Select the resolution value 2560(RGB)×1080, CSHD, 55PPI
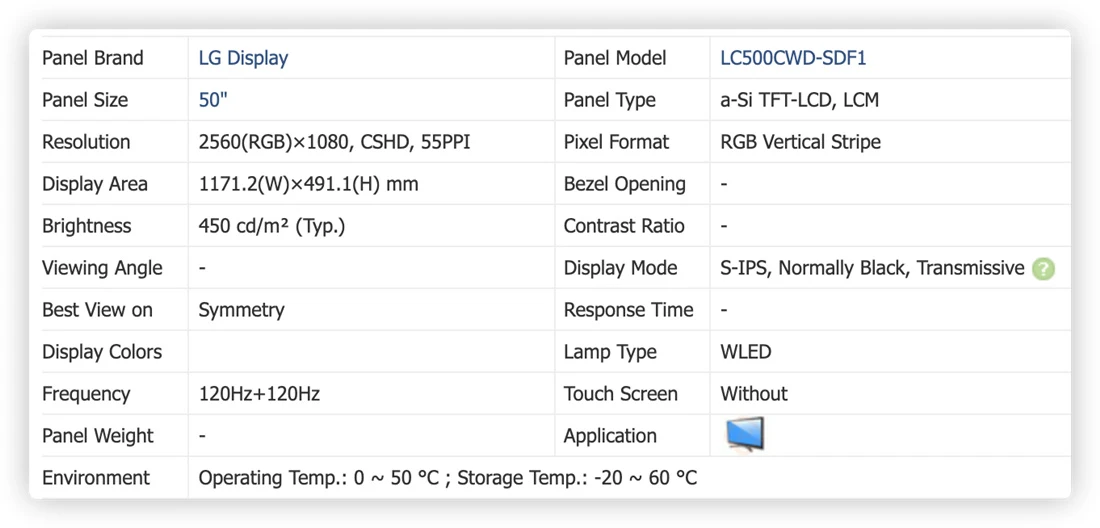The height and width of the screenshot is (528, 1100). click(x=335, y=142)
